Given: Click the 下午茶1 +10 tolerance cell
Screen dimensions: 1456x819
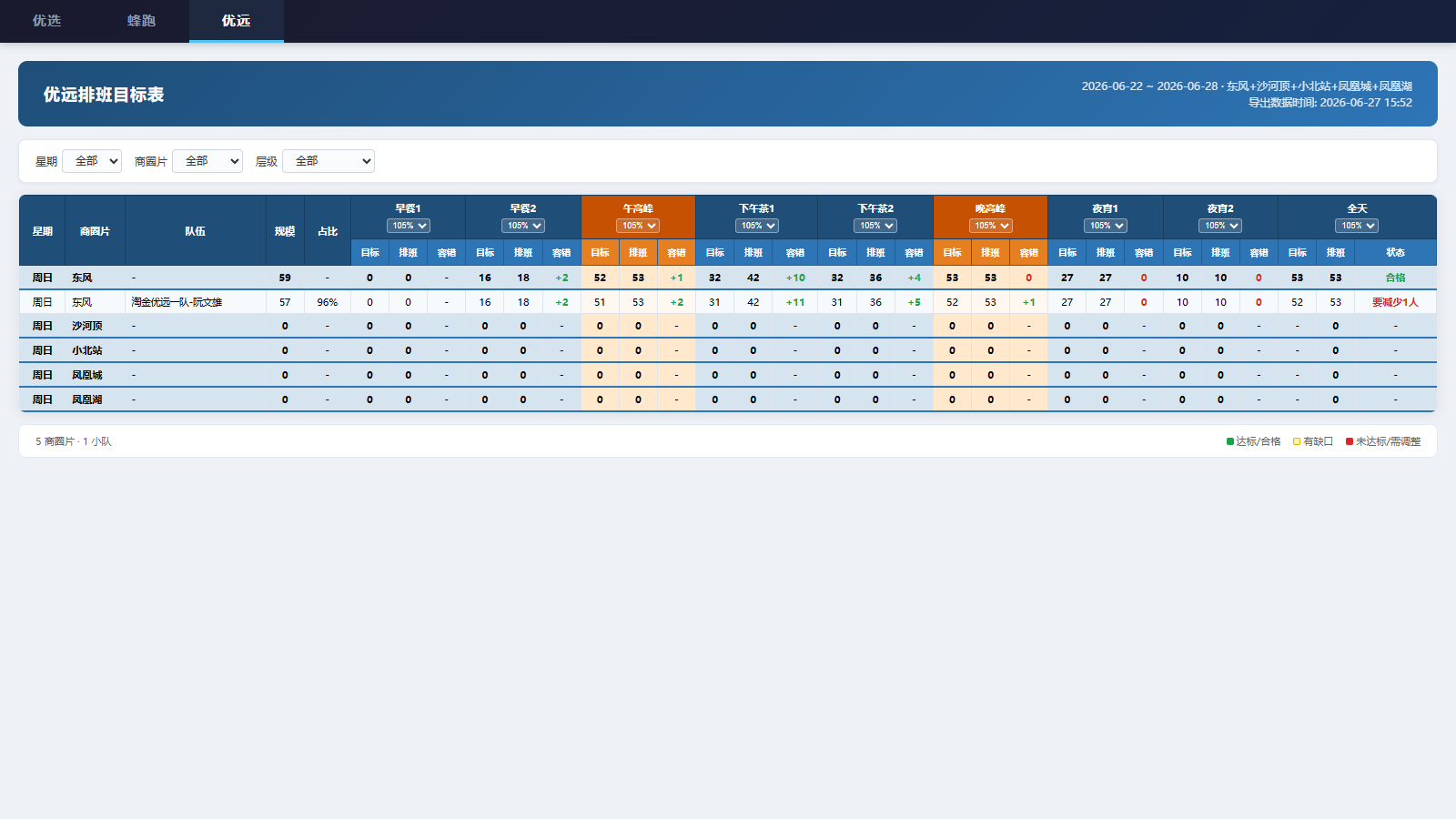Looking at the screenshot, I should pos(795,278).
